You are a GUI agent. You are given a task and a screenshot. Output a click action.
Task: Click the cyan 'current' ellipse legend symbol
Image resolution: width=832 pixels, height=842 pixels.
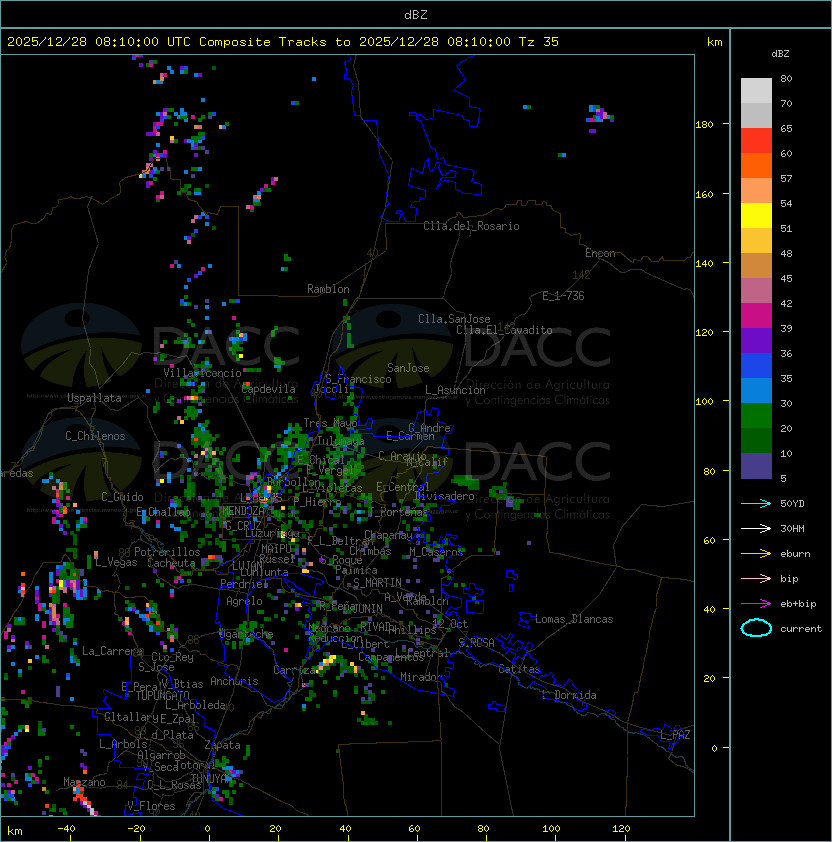(x=756, y=628)
